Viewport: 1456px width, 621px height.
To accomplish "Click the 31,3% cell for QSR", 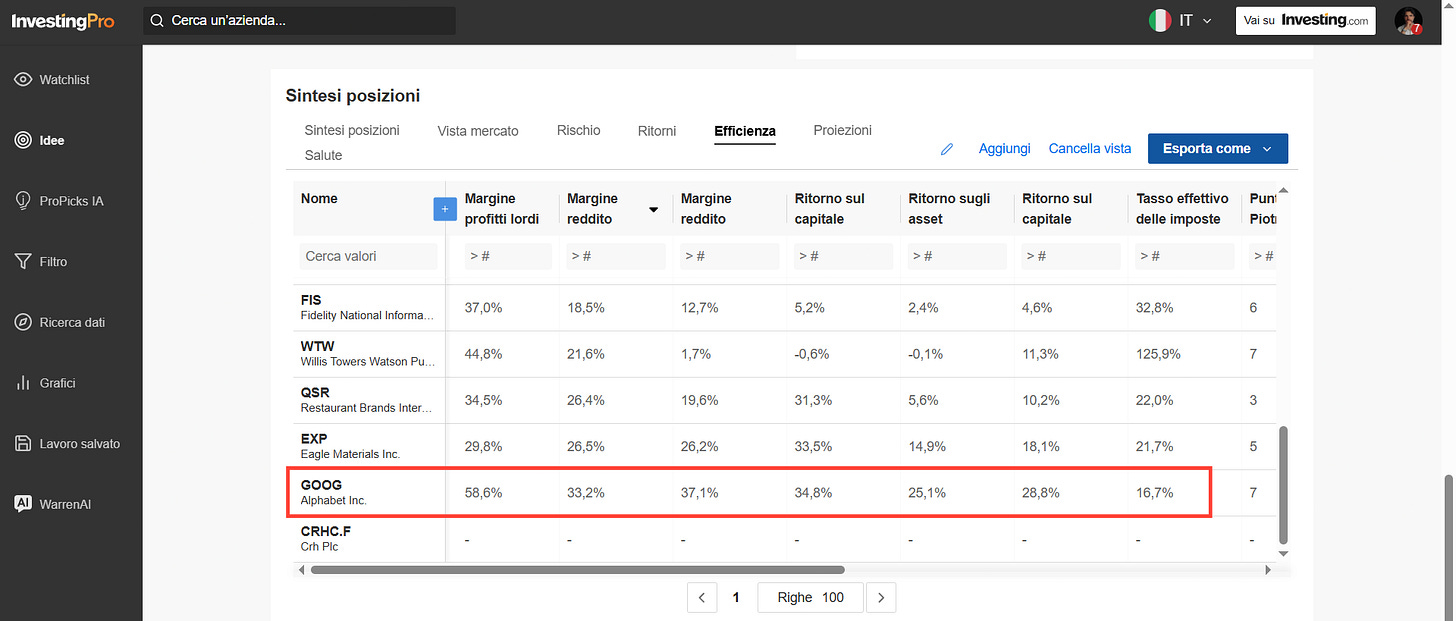I will point(814,400).
